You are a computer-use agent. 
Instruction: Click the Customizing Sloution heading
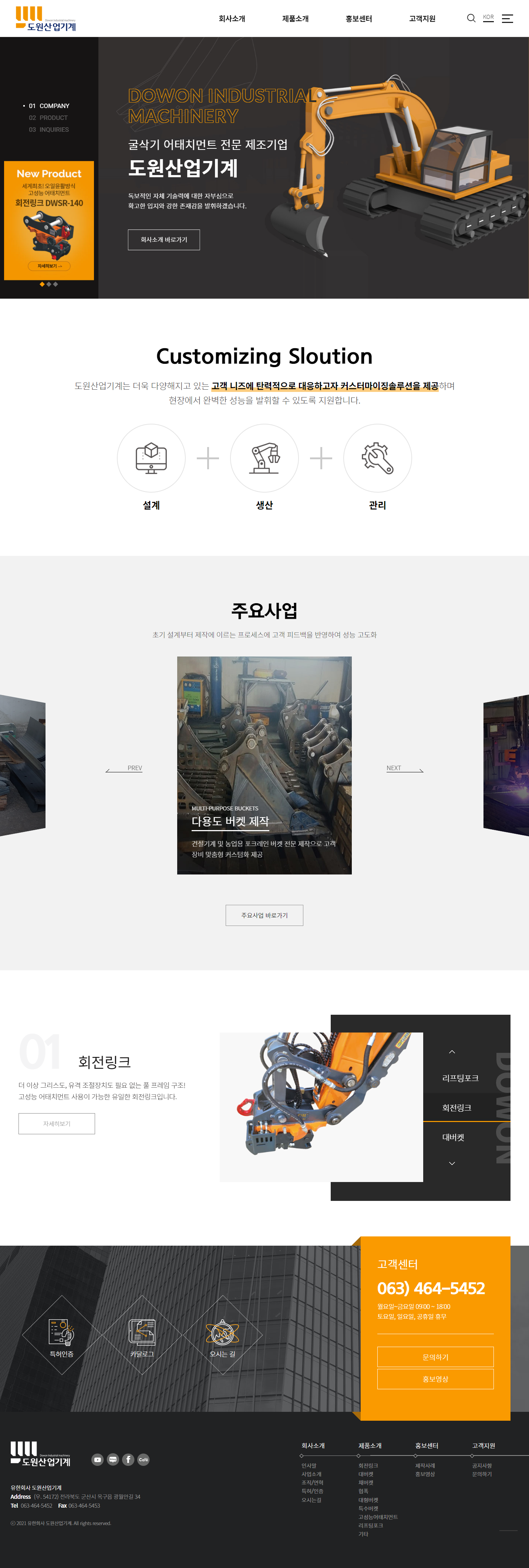(x=264, y=356)
